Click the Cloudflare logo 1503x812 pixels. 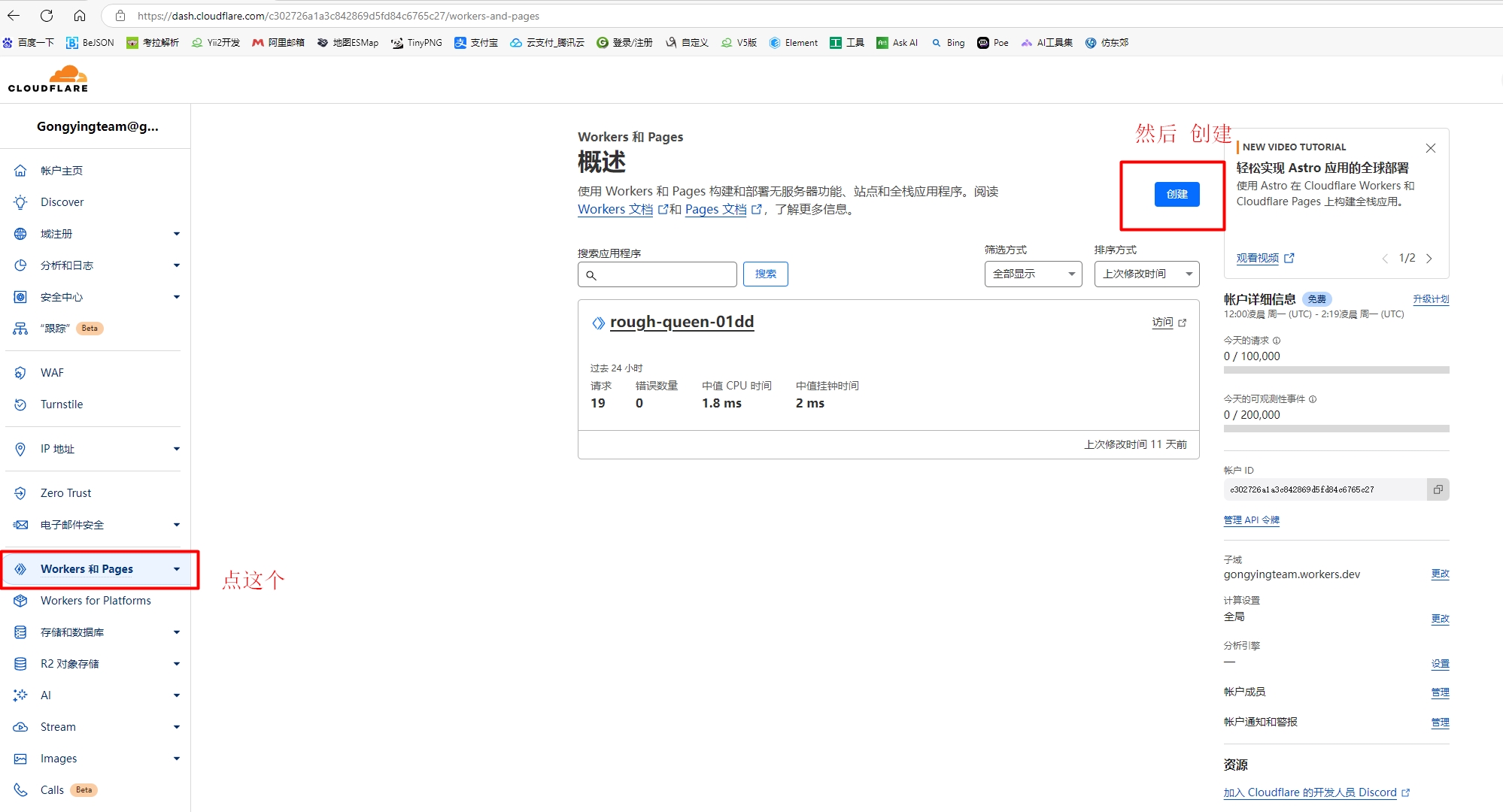(48, 79)
